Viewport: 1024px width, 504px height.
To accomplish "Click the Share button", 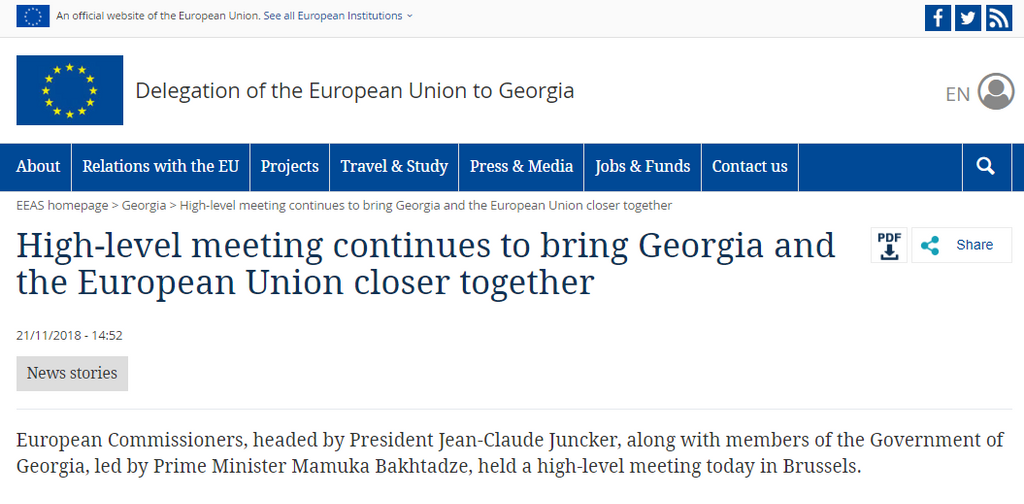I will 961,245.
